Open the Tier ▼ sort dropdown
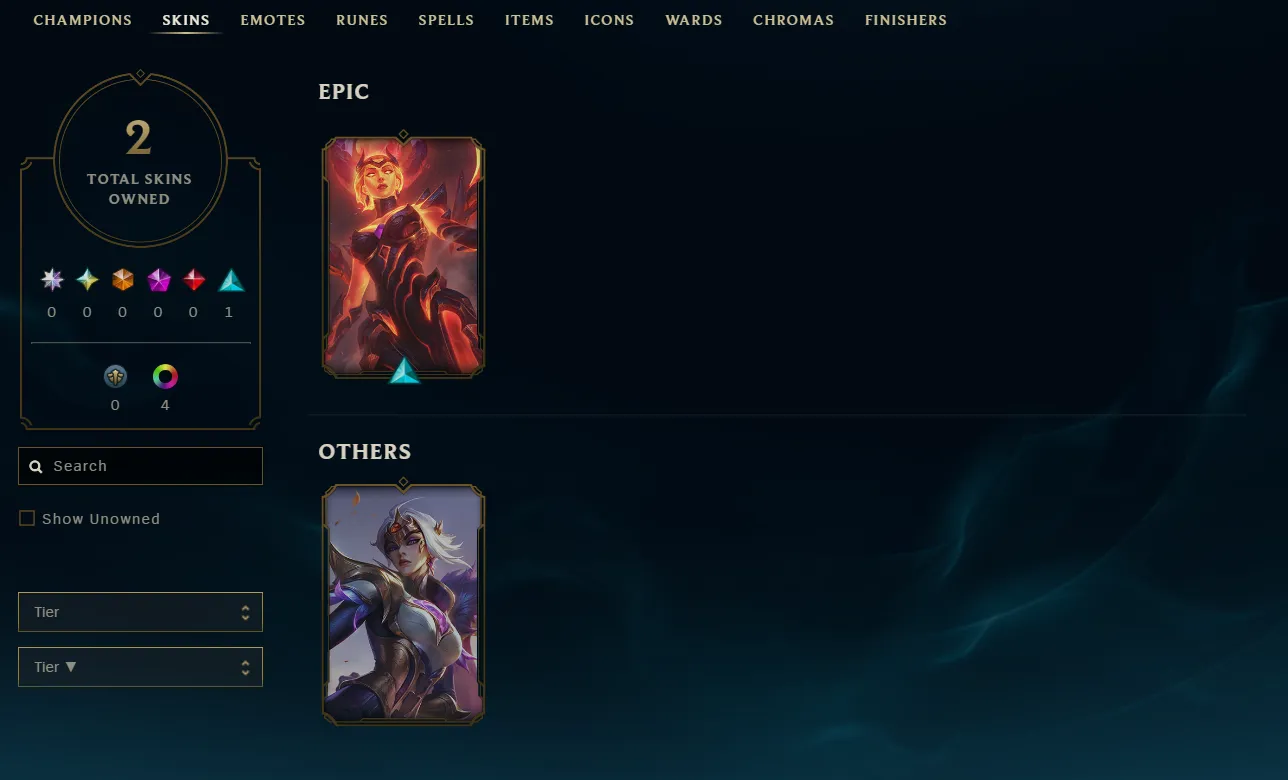 (140, 667)
